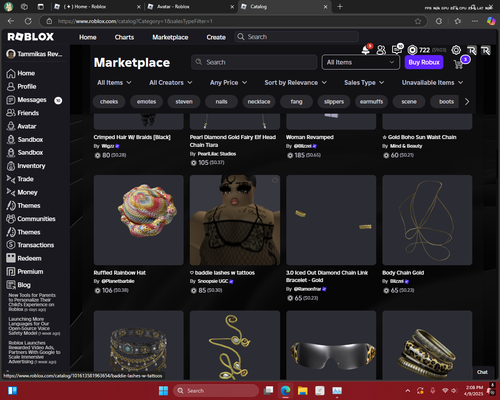Open the Body Chain Gold thumbnail
The image size is (500, 400).
(427, 220)
